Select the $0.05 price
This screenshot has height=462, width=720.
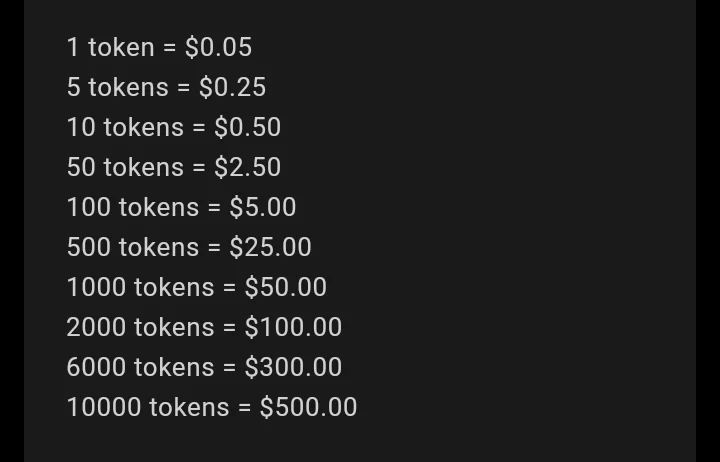(218, 47)
